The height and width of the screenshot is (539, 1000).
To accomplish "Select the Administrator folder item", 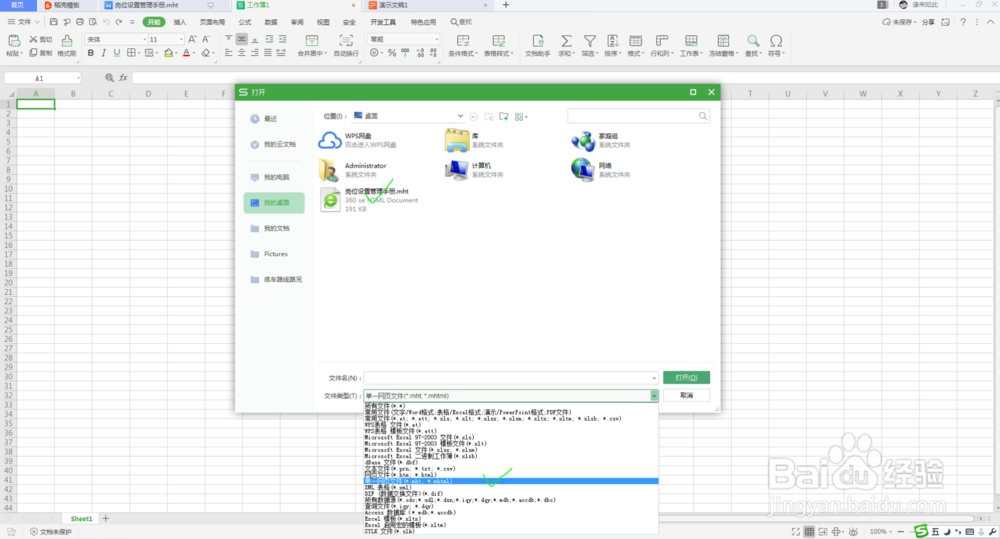I will (x=353, y=170).
